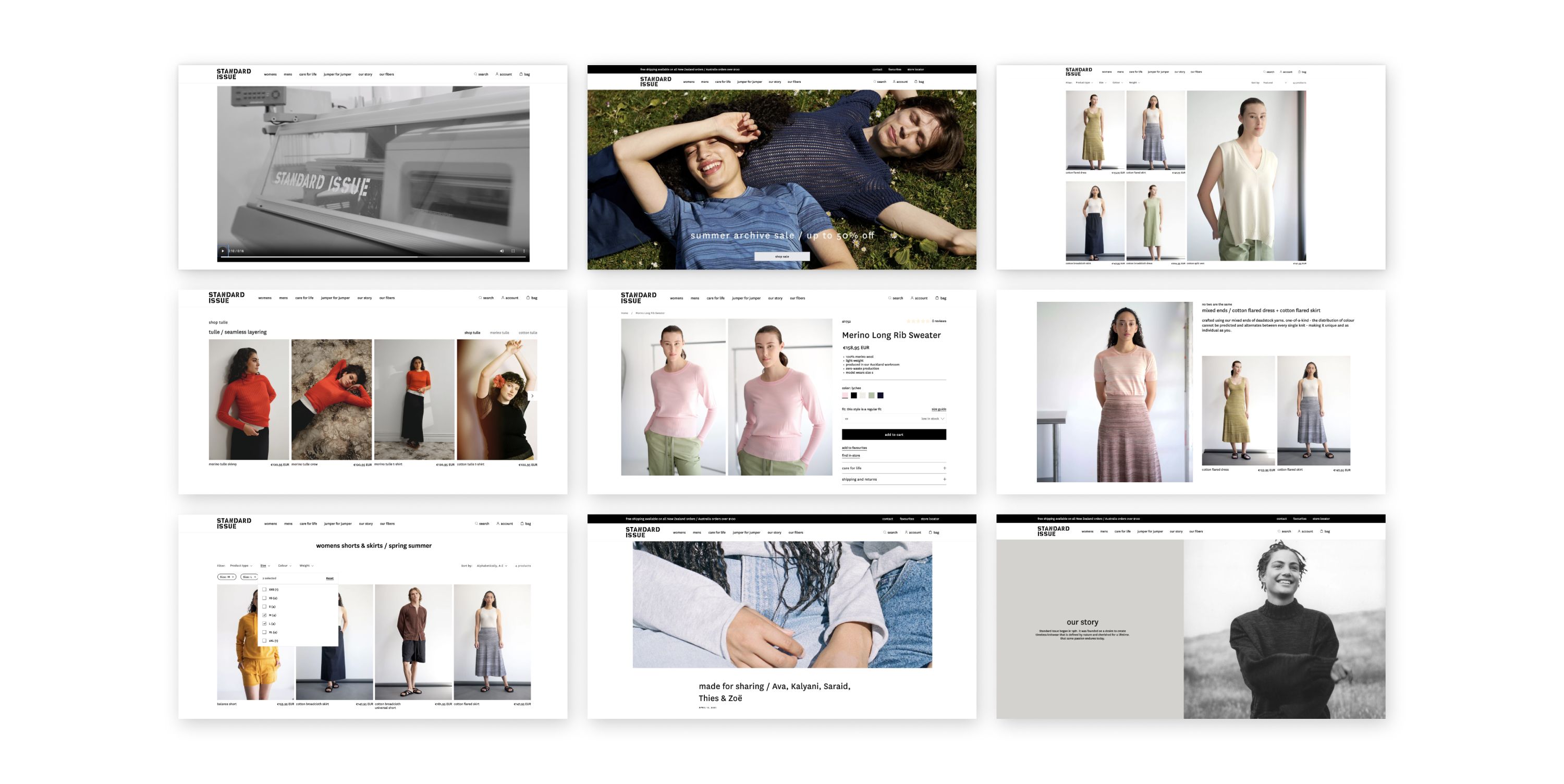1564x784 pixels.
Task: Click the black 'add to cart' button
Action: coord(894,434)
